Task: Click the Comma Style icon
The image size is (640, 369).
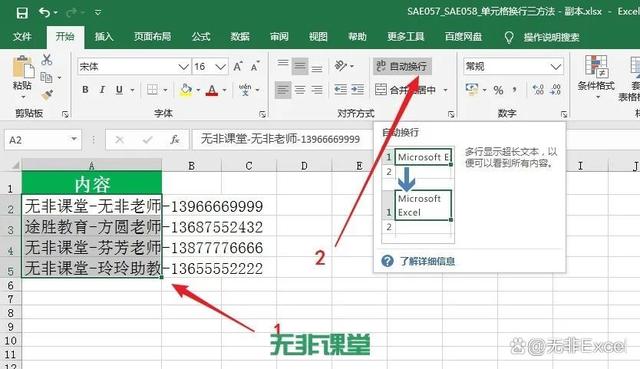Action: [x=515, y=89]
